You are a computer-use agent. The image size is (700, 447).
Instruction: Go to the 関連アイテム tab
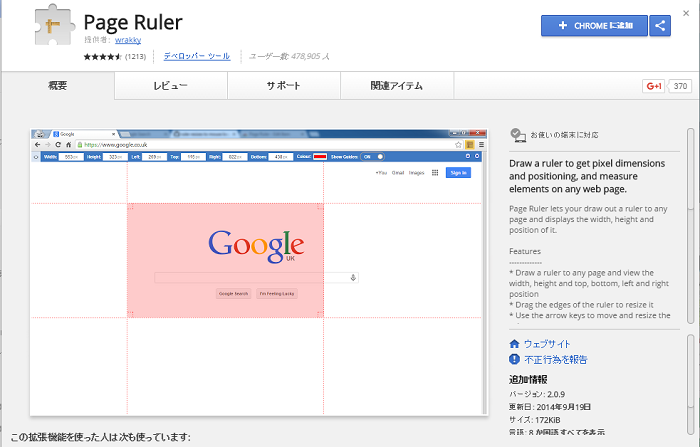click(397, 86)
